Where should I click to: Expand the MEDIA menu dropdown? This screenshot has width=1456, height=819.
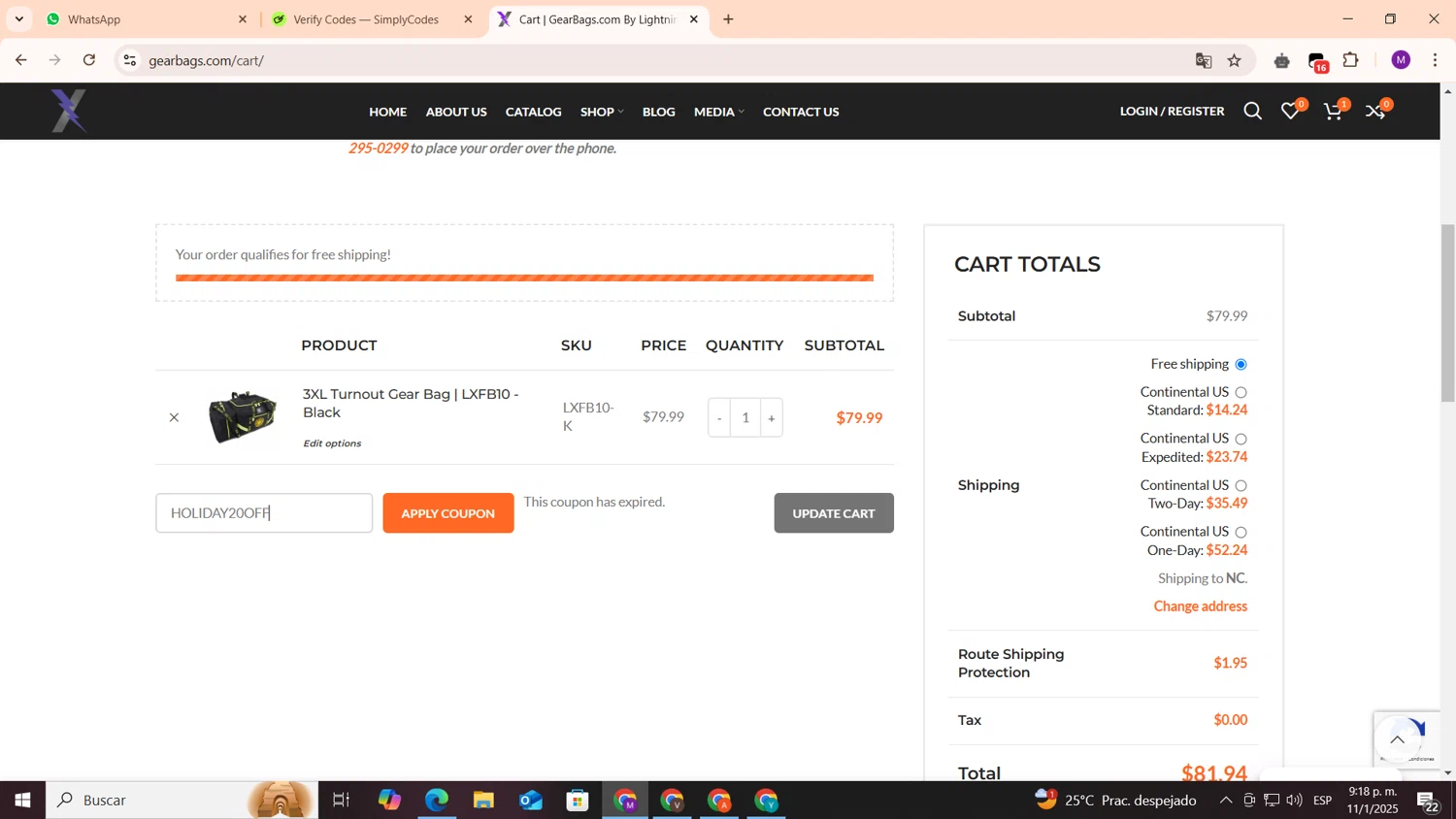click(719, 112)
